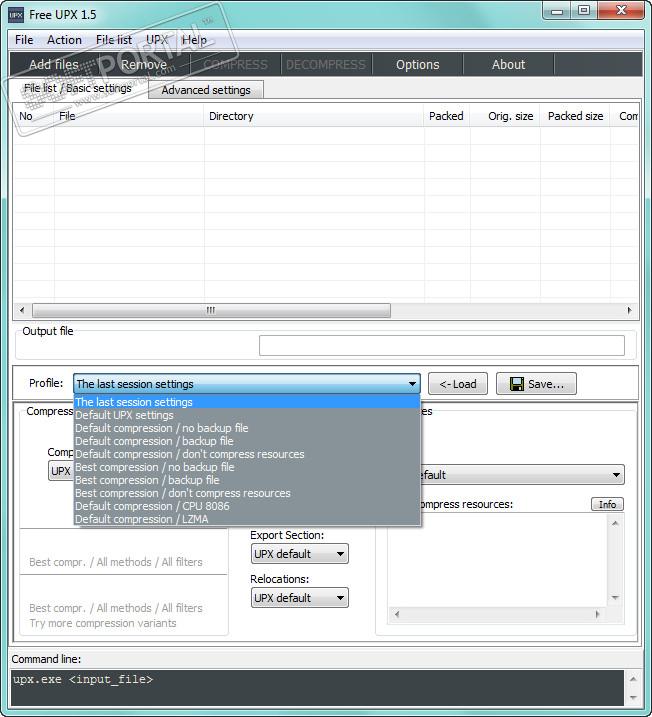Screen dimensions: 652x717
Task: Click file list horizontal scrollbar left arrow
Action: (x=22, y=310)
